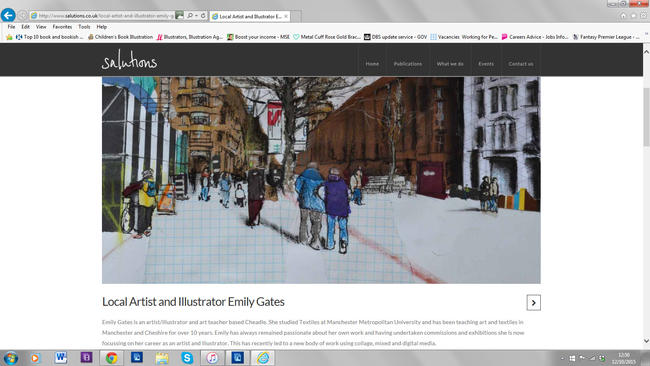Image resolution: width=650 pixels, height=366 pixels.
Task: Open Vacancies Working for Pe... bookmark
Action: click(x=464, y=37)
